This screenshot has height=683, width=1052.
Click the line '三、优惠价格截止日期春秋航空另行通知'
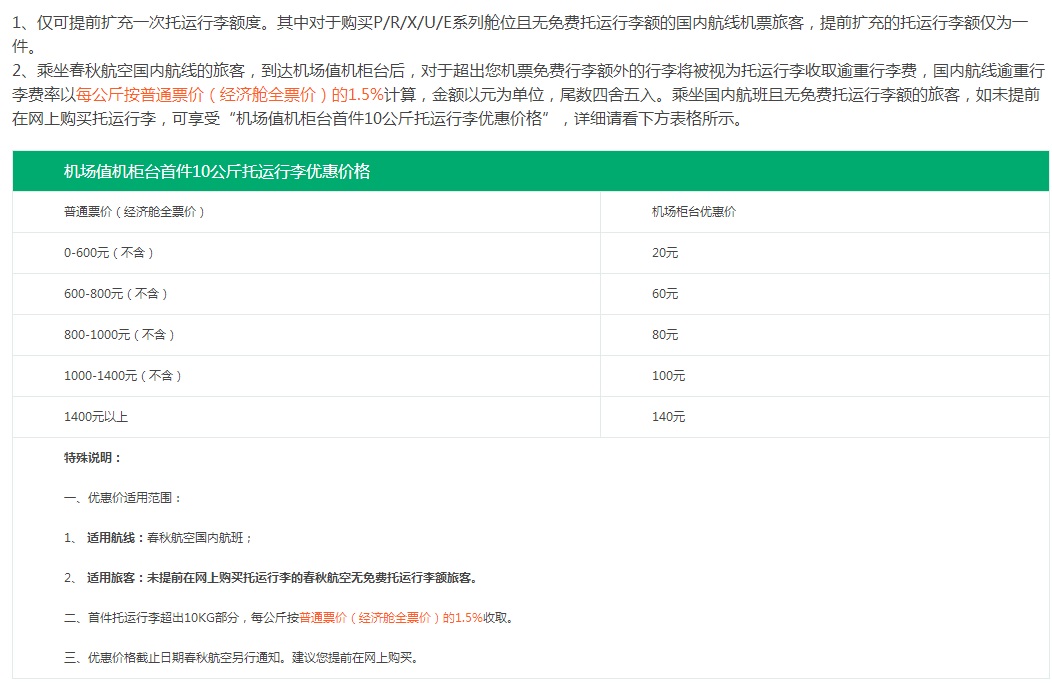pos(242,658)
